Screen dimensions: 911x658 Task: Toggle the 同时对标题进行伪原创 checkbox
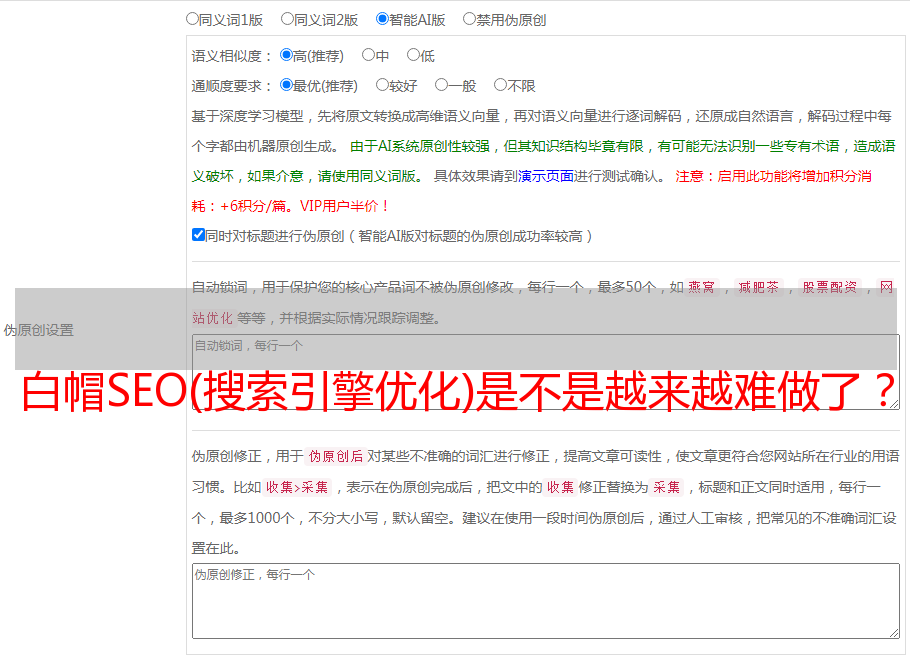(198, 235)
